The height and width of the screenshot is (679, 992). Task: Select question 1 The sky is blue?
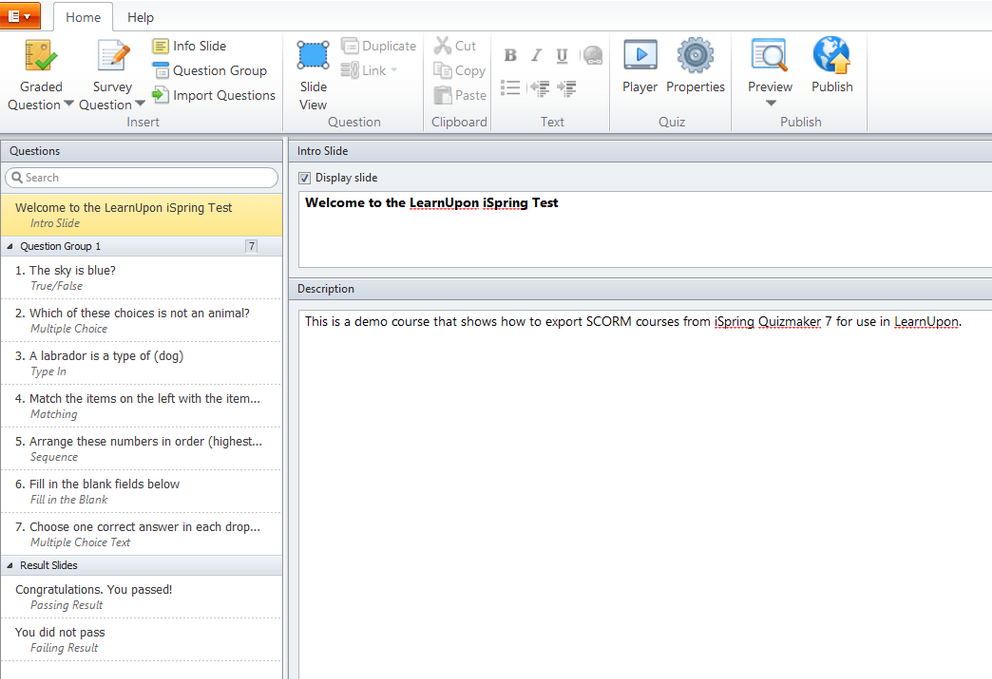141,278
